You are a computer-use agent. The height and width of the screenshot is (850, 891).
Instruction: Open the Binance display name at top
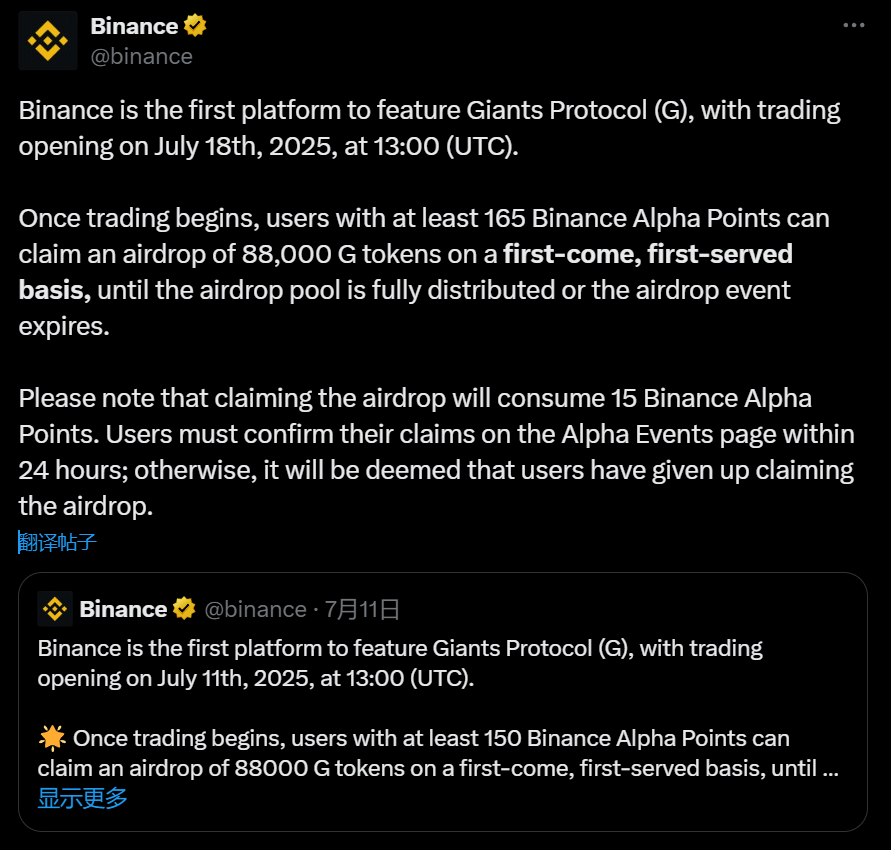[x=134, y=26]
